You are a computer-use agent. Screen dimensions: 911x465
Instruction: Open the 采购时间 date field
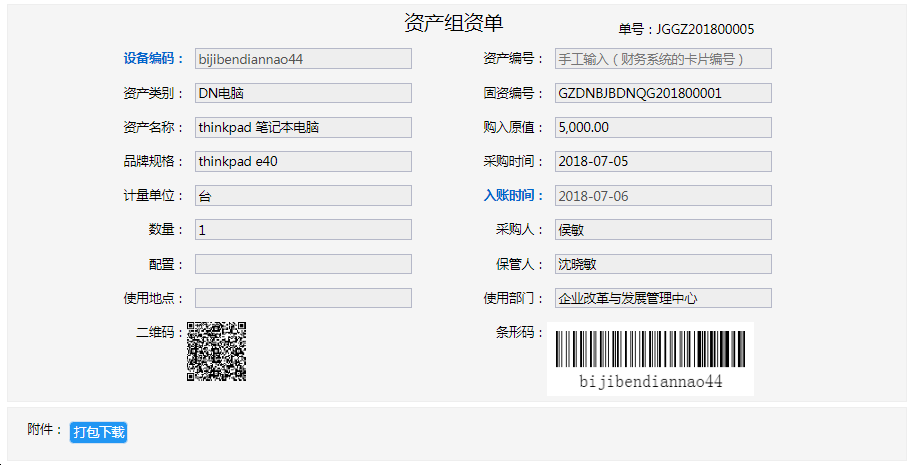(663, 162)
